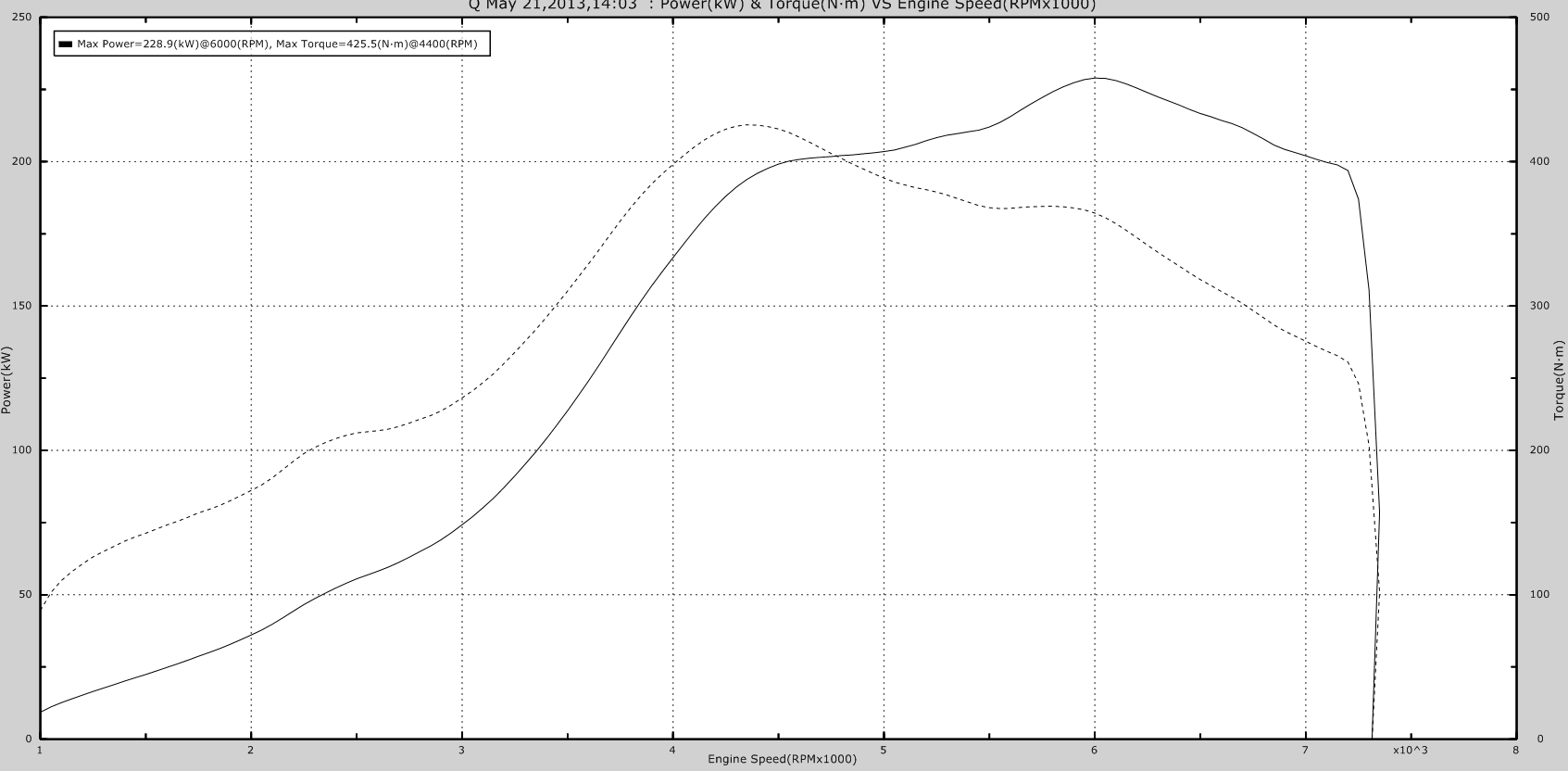Click the 300 tick on torque axis
1568x771 pixels.
(1540, 306)
